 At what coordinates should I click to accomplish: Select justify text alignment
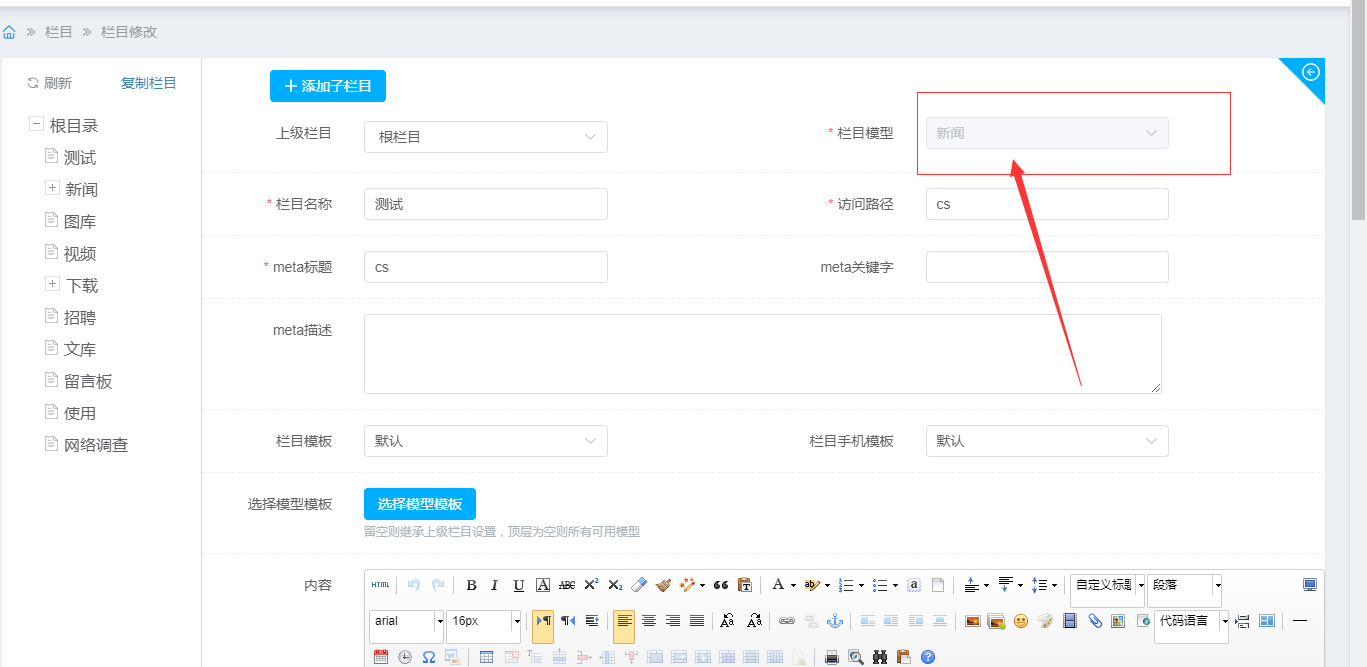pyautogui.click(x=697, y=621)
